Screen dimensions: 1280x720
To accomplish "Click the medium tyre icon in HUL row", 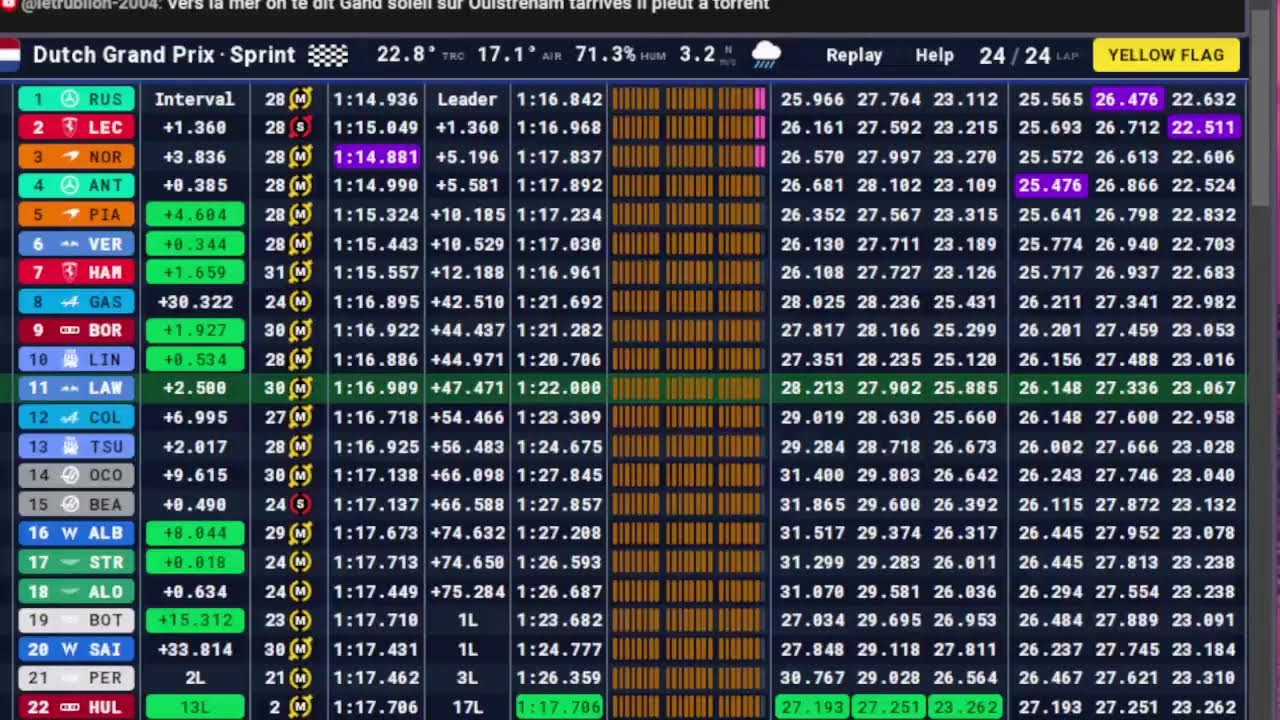I will [300, 707].
